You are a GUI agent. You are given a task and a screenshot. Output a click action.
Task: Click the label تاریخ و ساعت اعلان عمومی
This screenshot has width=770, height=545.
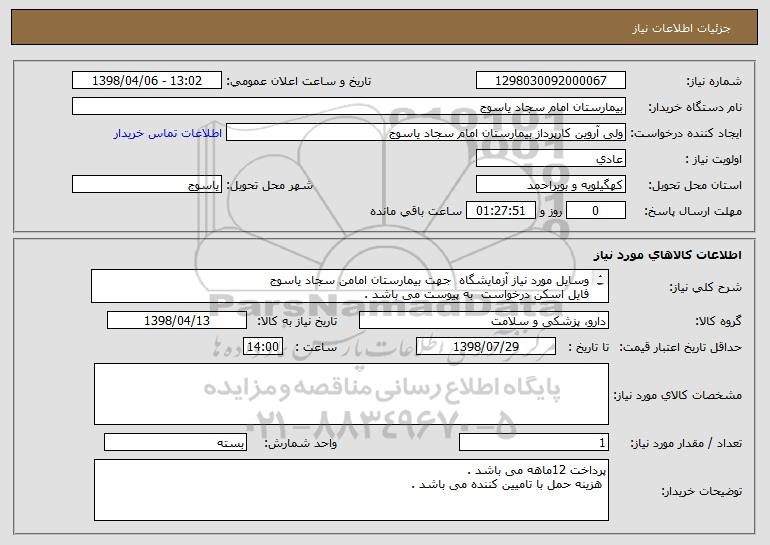[299, 81]
